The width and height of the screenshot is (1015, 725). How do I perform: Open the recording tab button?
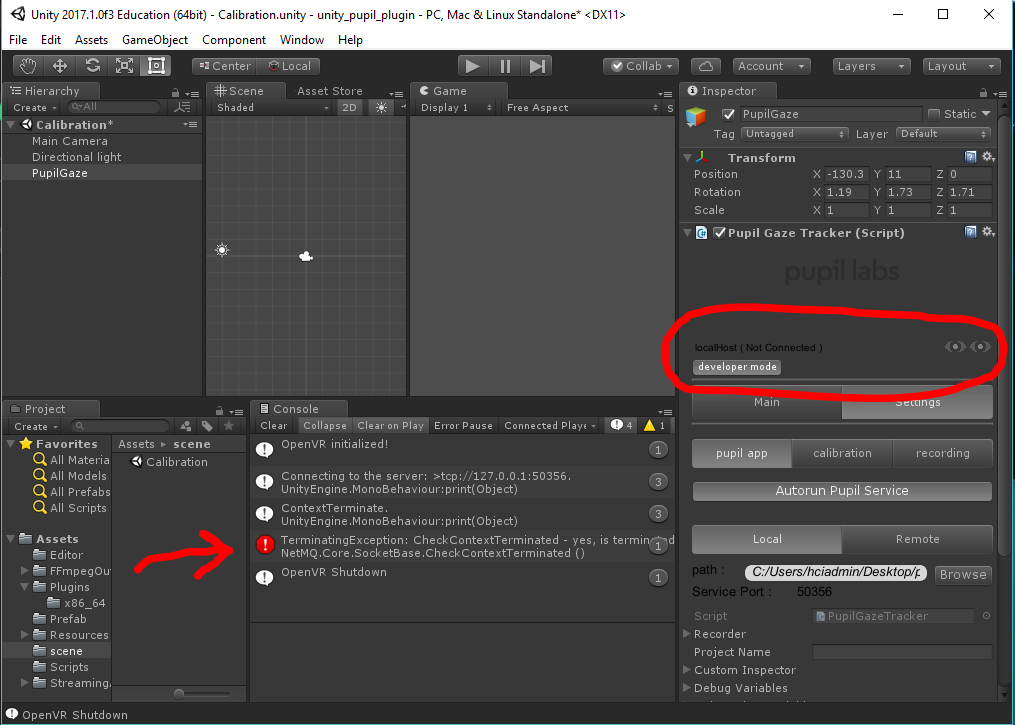point(942,453)
